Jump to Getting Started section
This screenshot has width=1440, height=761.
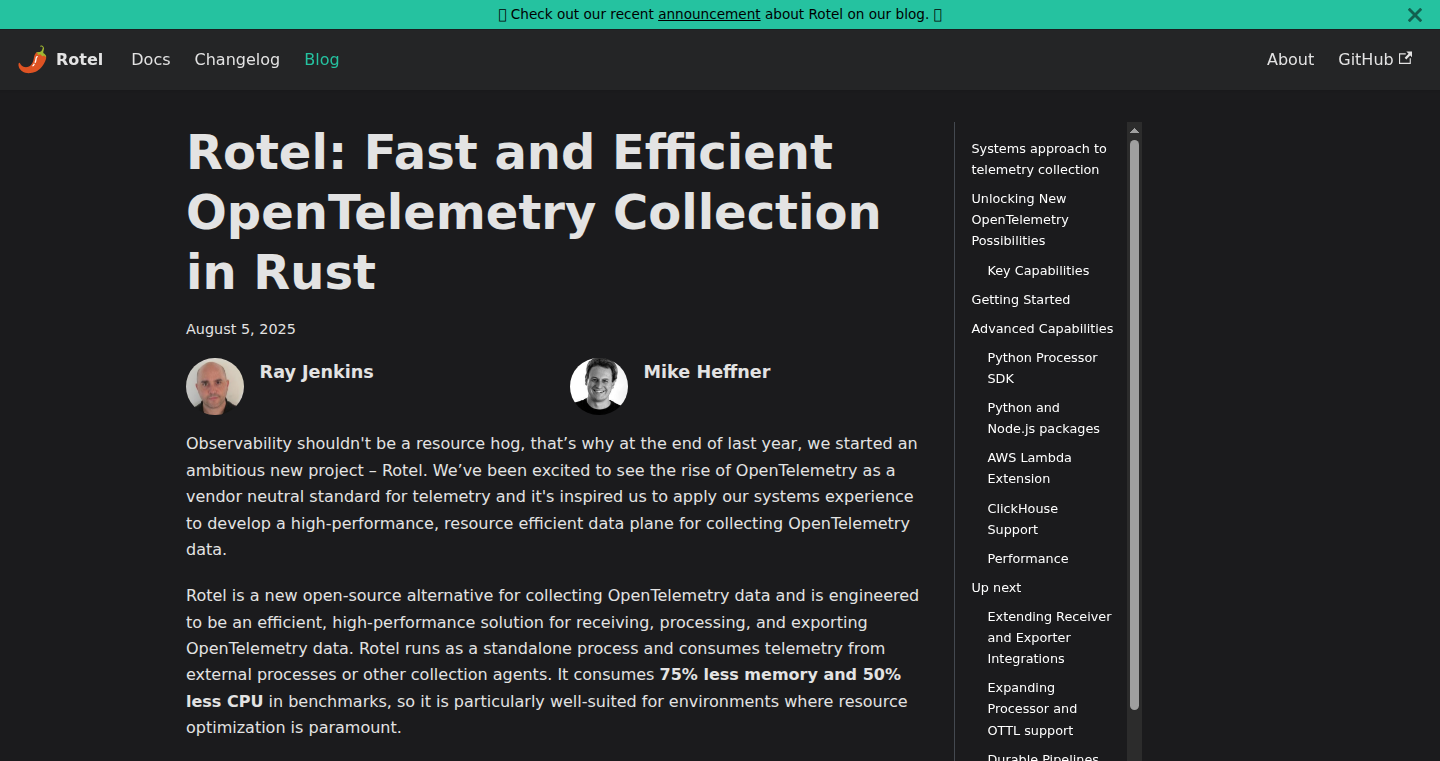pos(1021,300)
